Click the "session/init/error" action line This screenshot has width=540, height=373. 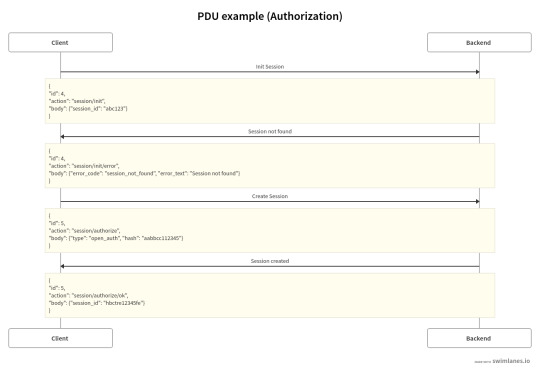tap(84, 166)
